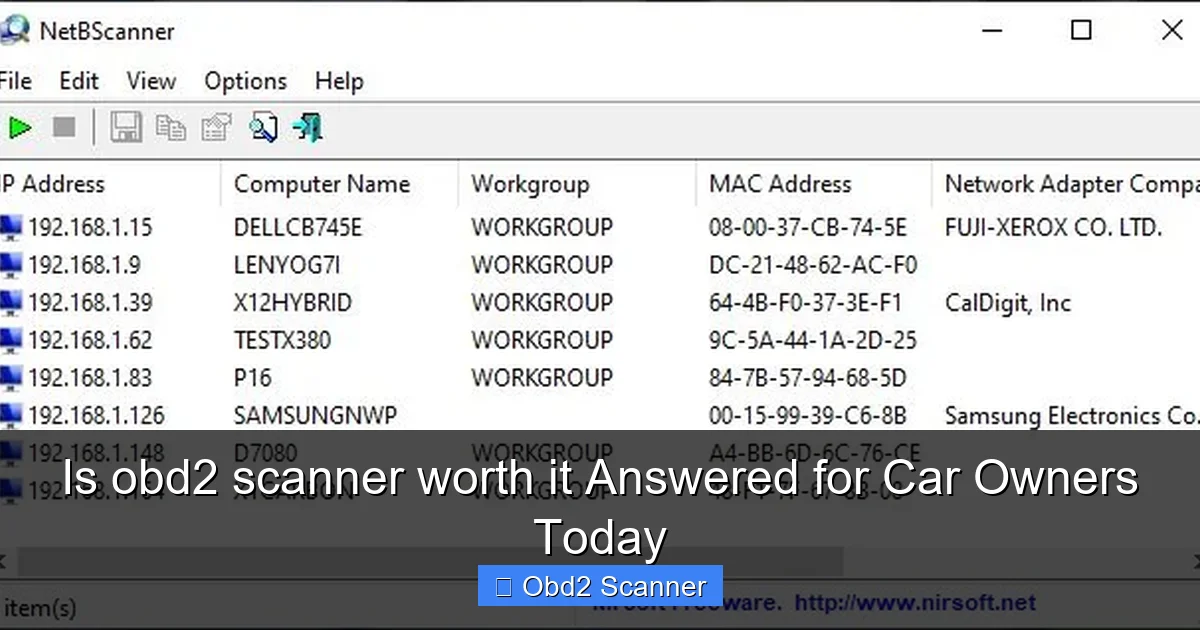
Task: Click the Obd2 Scanner banner button
Action: pyautogui.click(x=600, y=586)
